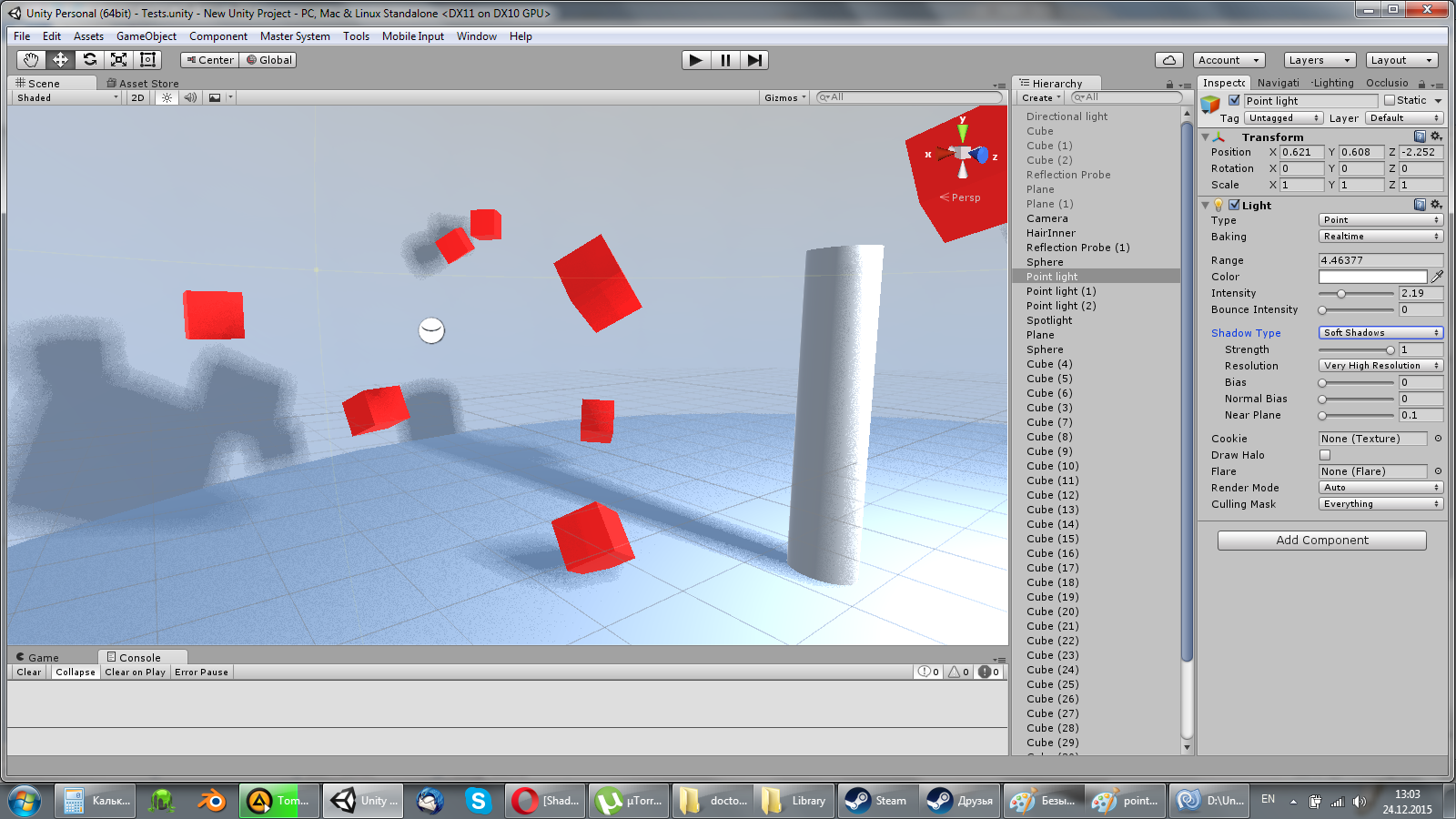Click the Step frame button

[x=754, y=60]
